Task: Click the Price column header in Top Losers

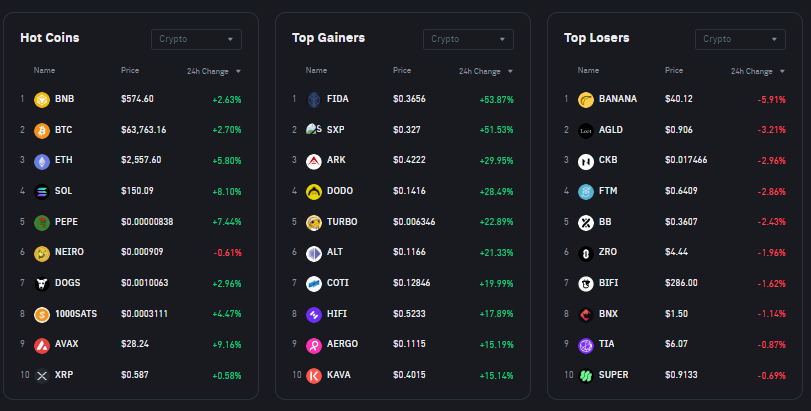Action: coord(674,70)
